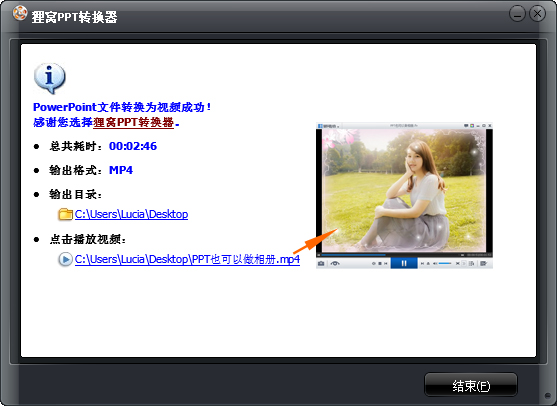Click the blue information bubble icon
The image size is (557, 406).
[49, 79]
